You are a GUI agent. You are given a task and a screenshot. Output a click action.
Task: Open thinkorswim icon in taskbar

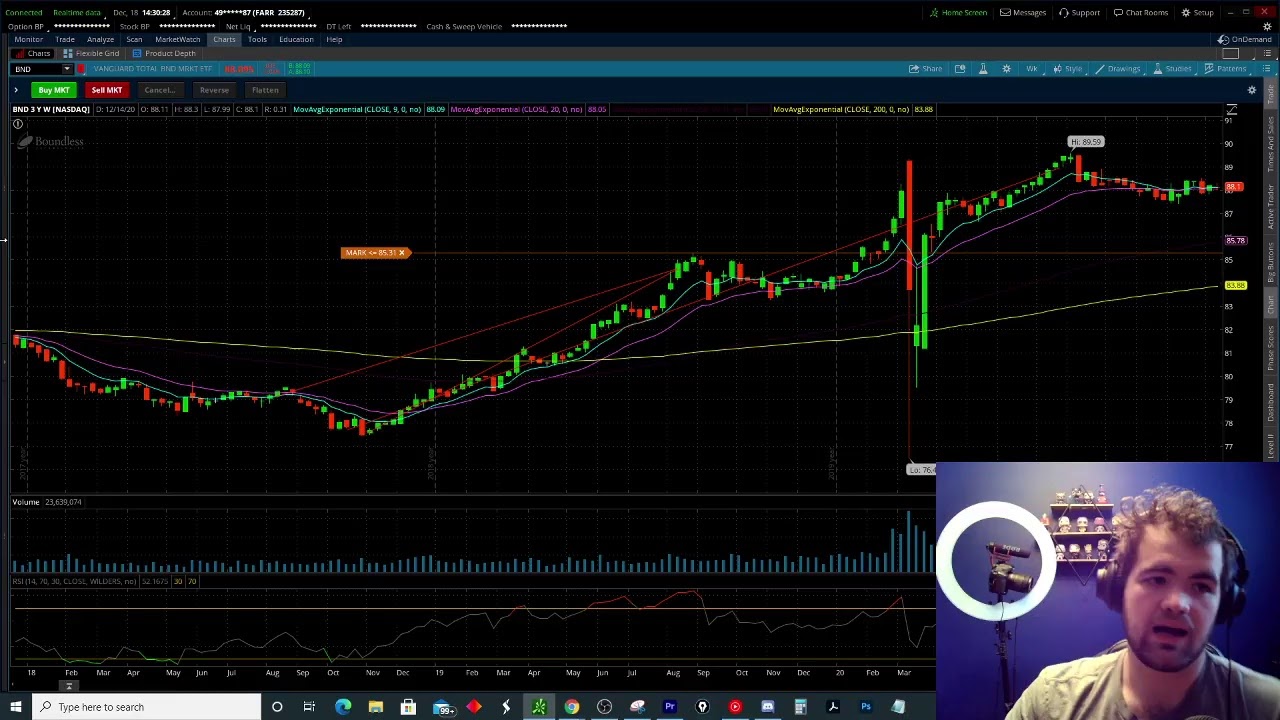pyautogui.click(x=539, y=707)
